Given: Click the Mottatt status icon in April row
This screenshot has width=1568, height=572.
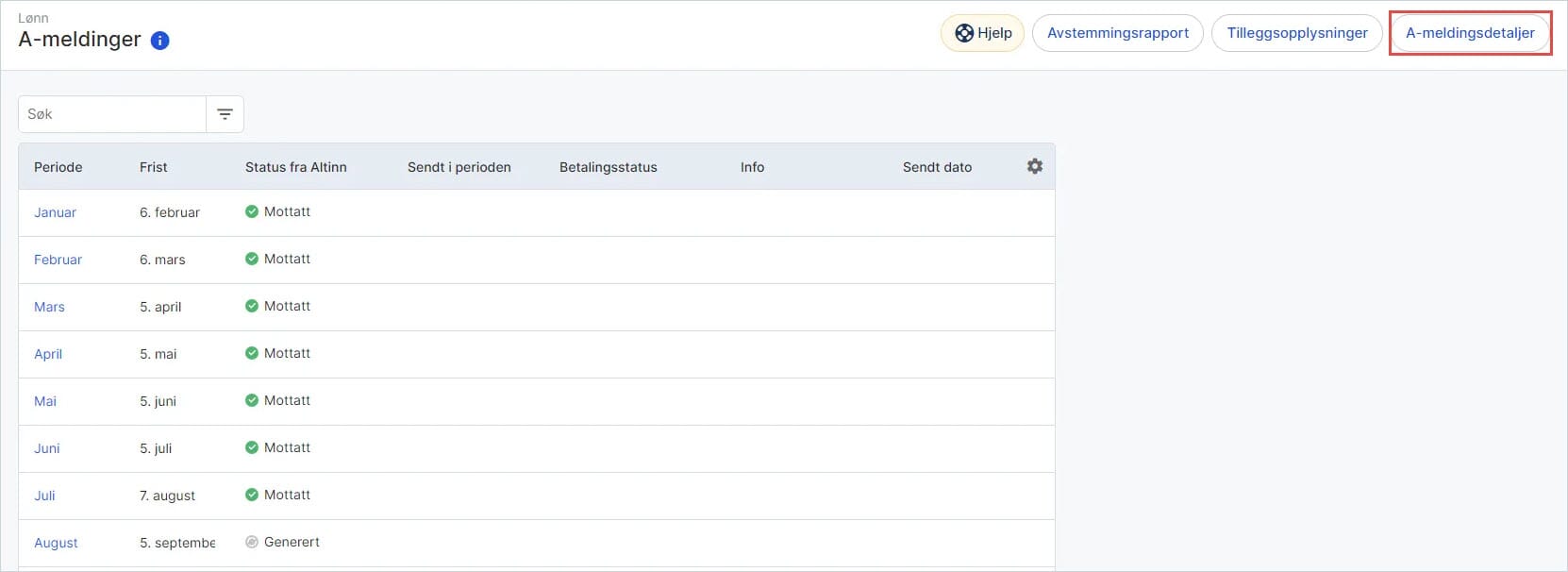Looking at the screenshot, I should [x=252, y=353].
